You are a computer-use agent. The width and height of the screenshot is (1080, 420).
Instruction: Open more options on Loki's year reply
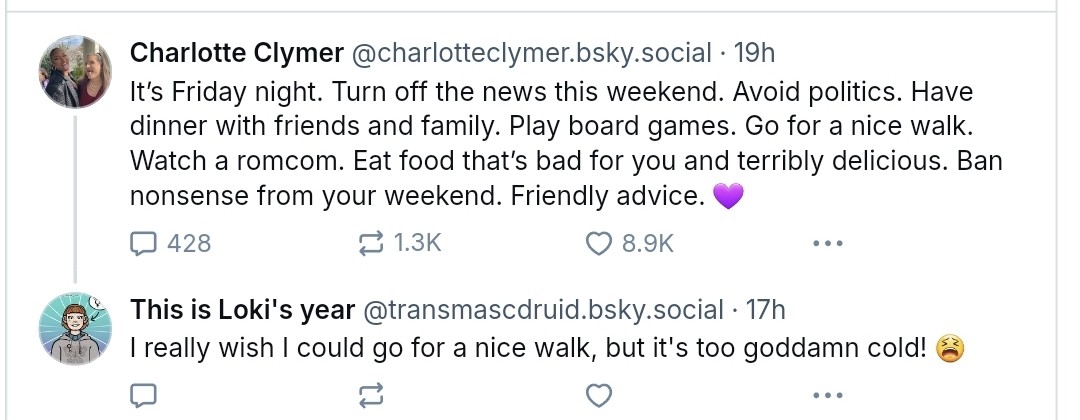click(x=827, y=396)
